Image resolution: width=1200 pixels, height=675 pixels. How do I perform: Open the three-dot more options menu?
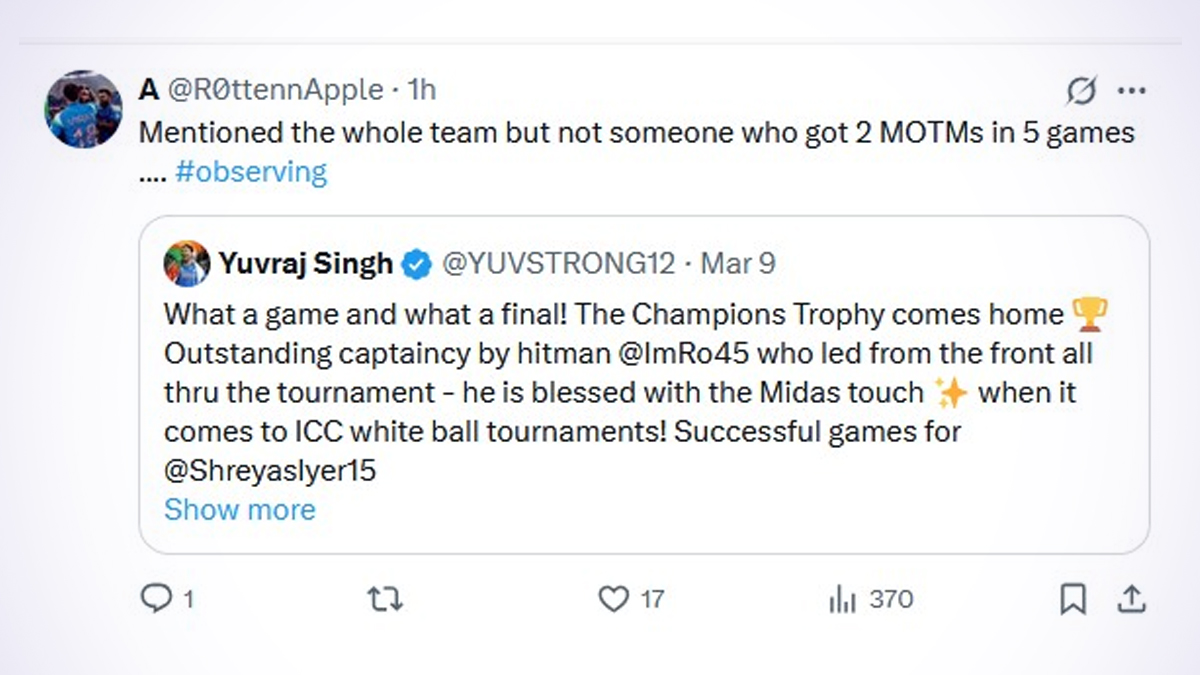[1131, 90]
